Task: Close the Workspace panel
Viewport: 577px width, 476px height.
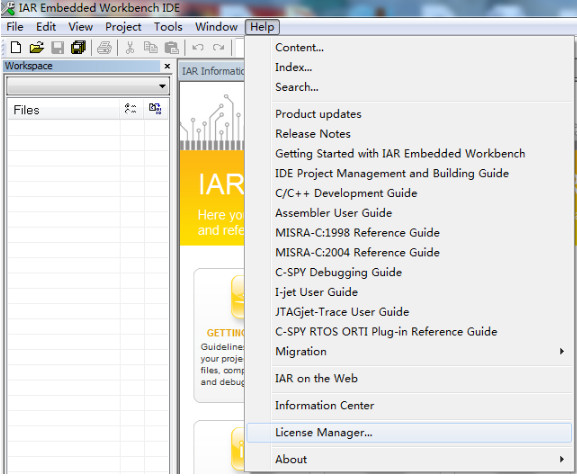Action: 167,66
